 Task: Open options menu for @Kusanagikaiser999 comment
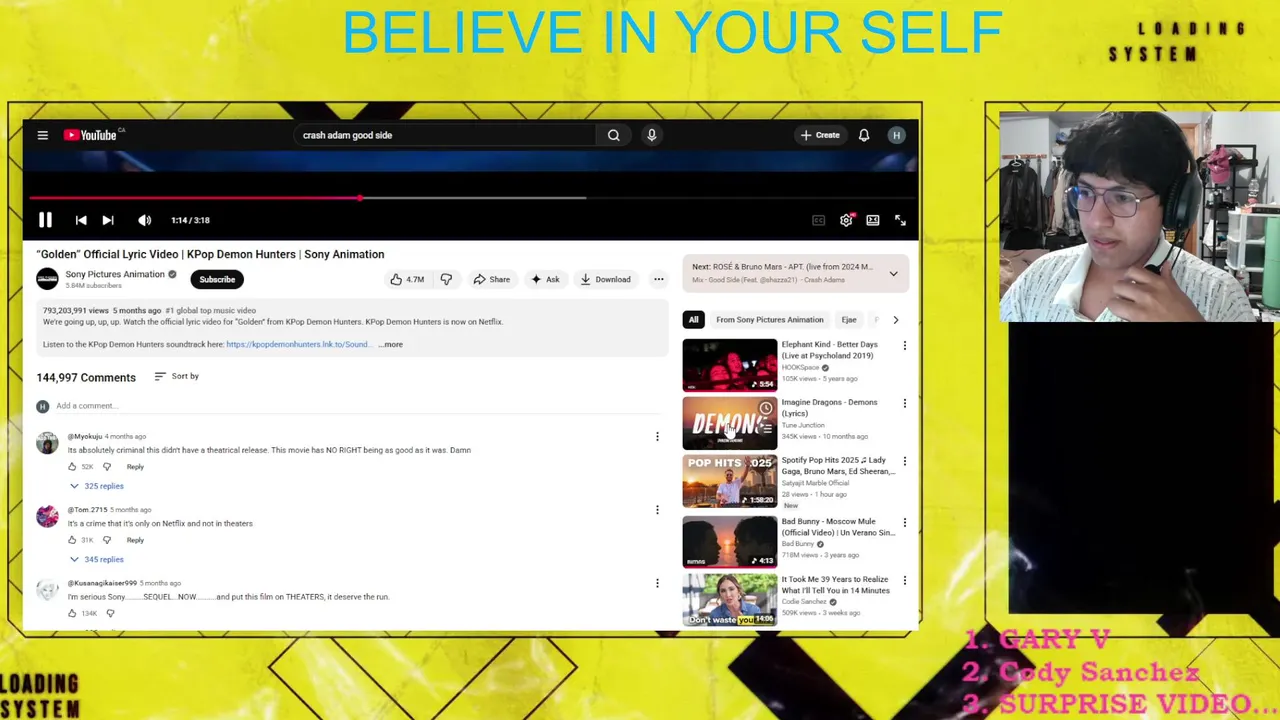click(657, 583)
